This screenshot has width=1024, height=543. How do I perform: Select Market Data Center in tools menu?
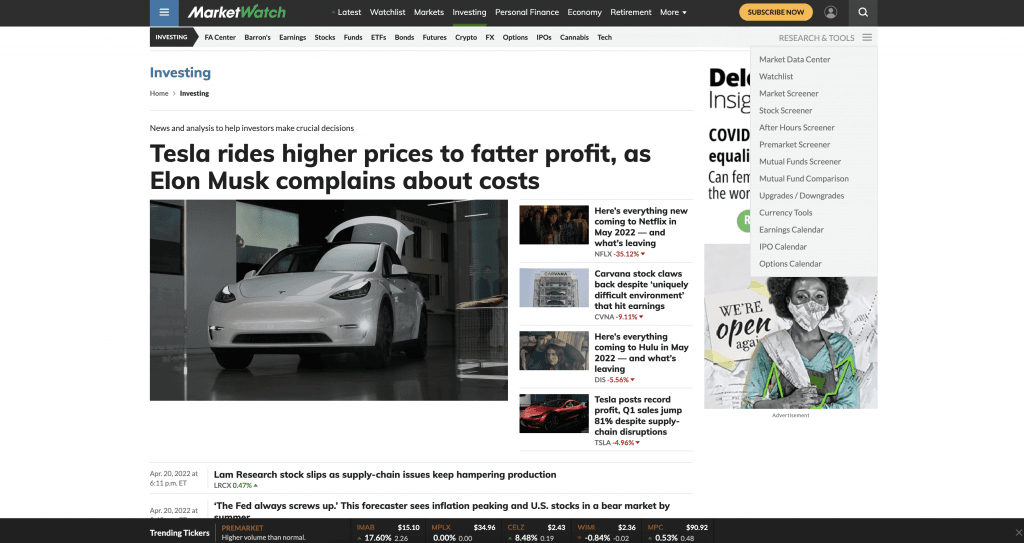click(x=795, y=59)
